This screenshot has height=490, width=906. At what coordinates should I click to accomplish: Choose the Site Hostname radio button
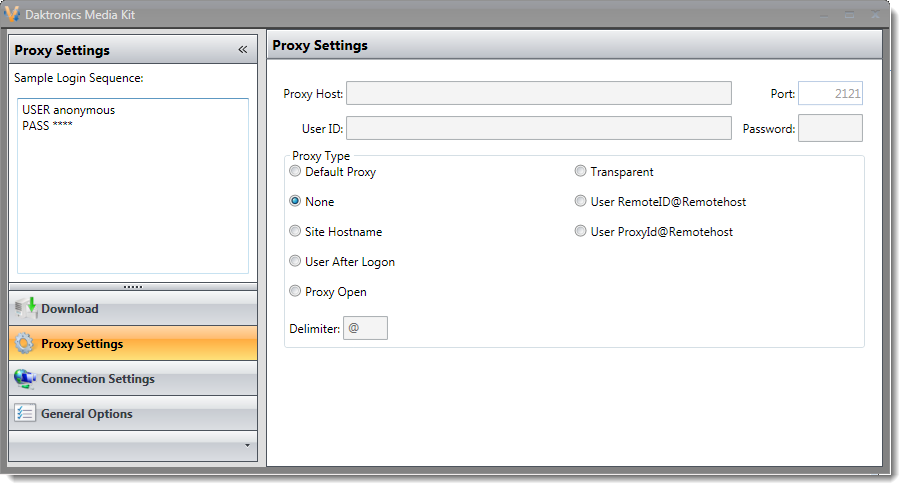pos(295,232)
